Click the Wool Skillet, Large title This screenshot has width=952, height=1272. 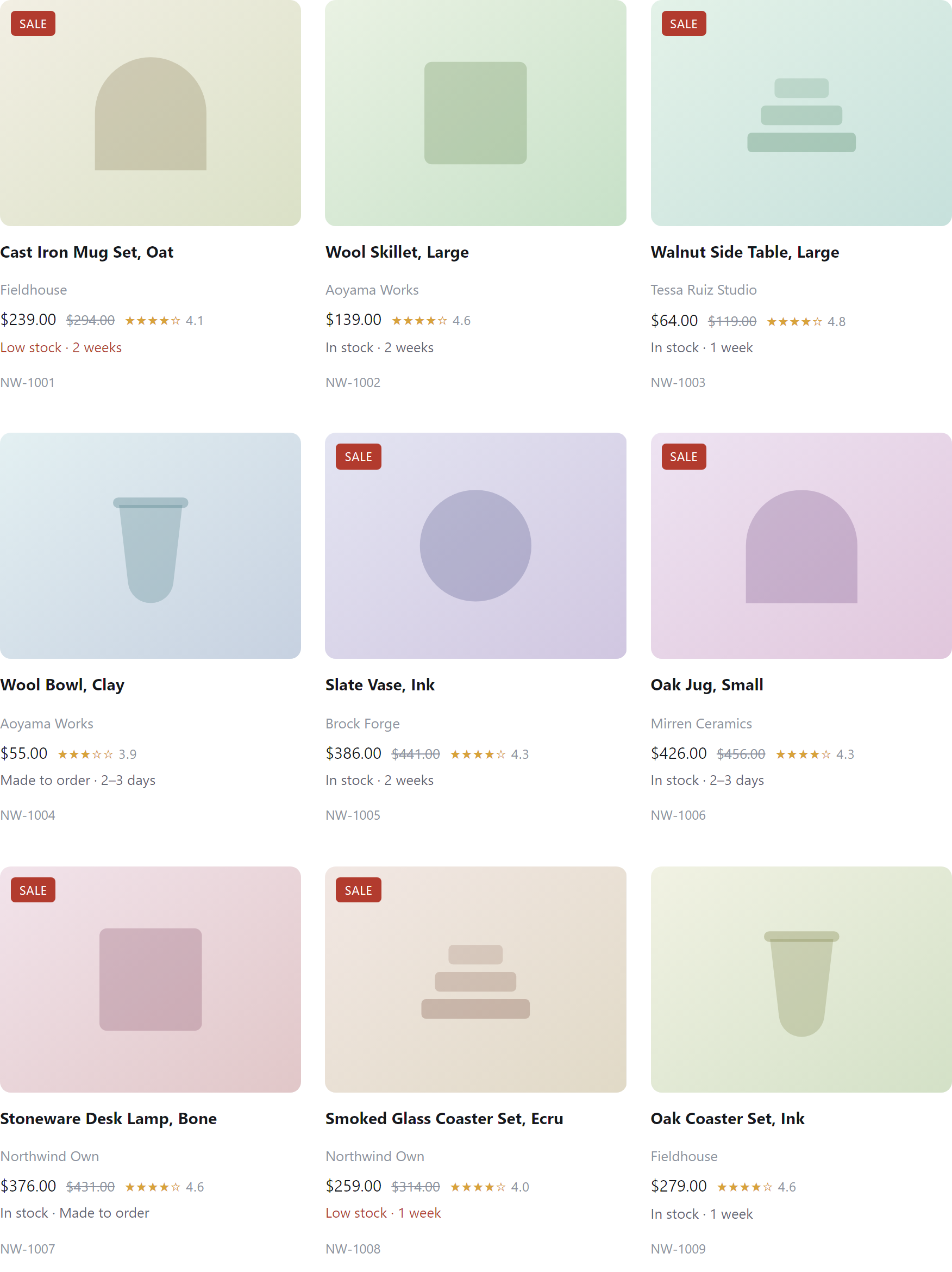tap(397, 252)
